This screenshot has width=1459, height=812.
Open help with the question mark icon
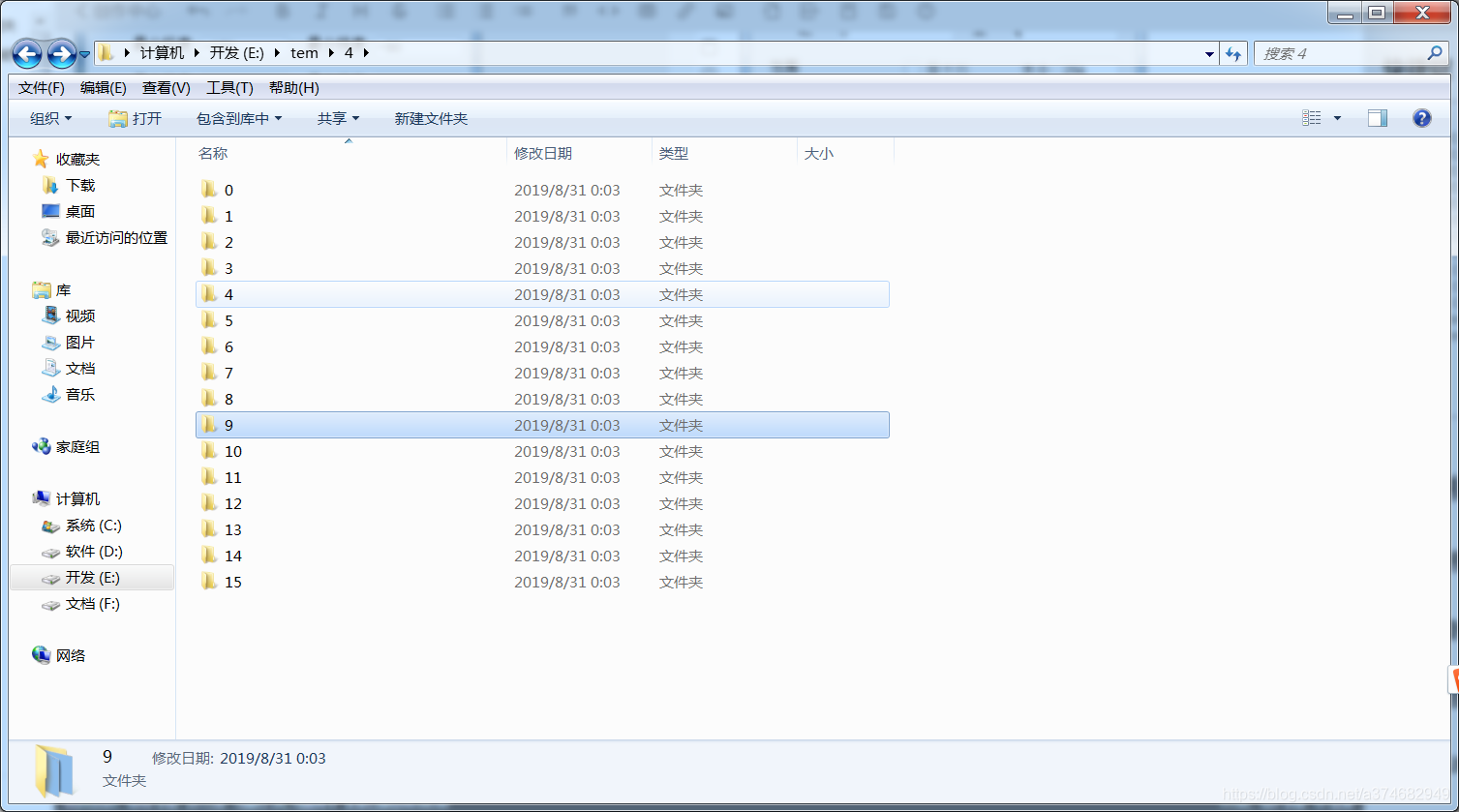(x=1422, y=118)
